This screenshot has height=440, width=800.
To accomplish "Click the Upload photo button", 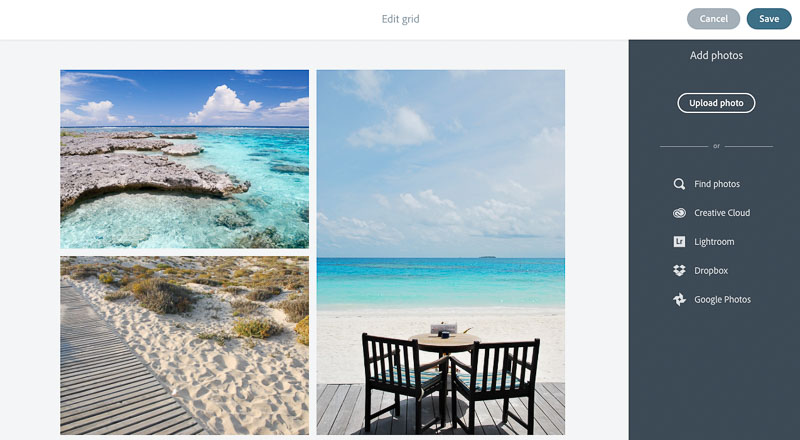I will [716, 103].
